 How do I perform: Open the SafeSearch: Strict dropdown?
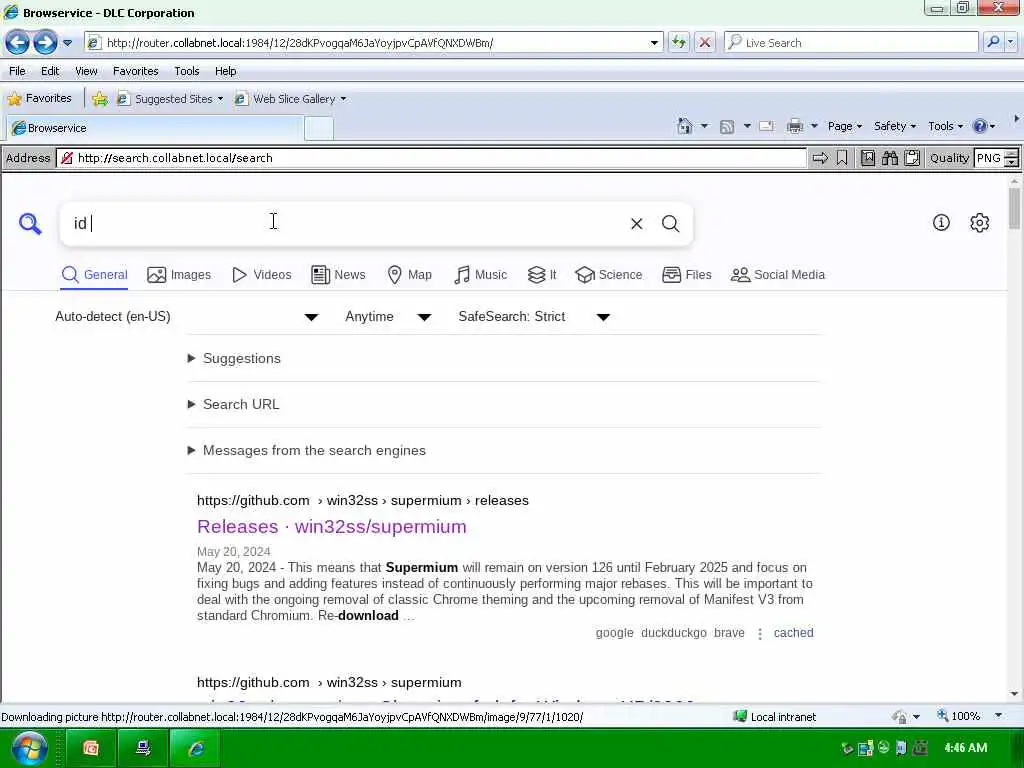(534, 317)
